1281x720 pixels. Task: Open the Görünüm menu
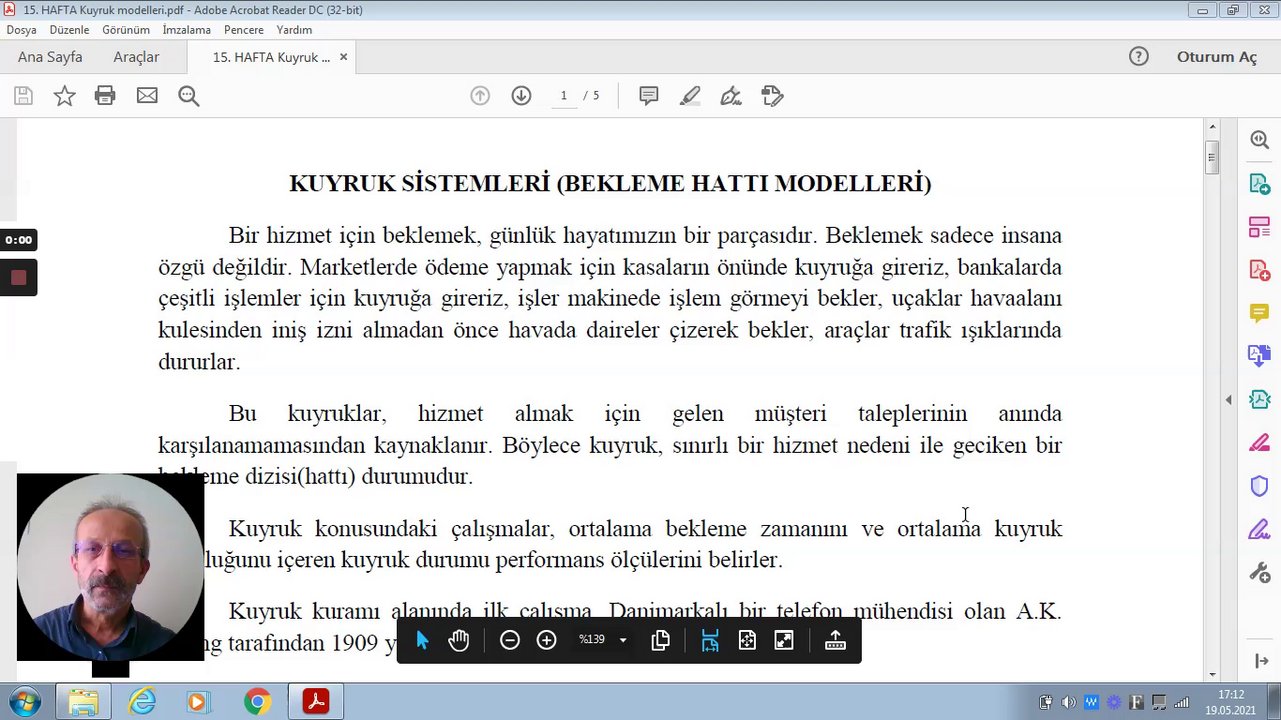point(126,30)
